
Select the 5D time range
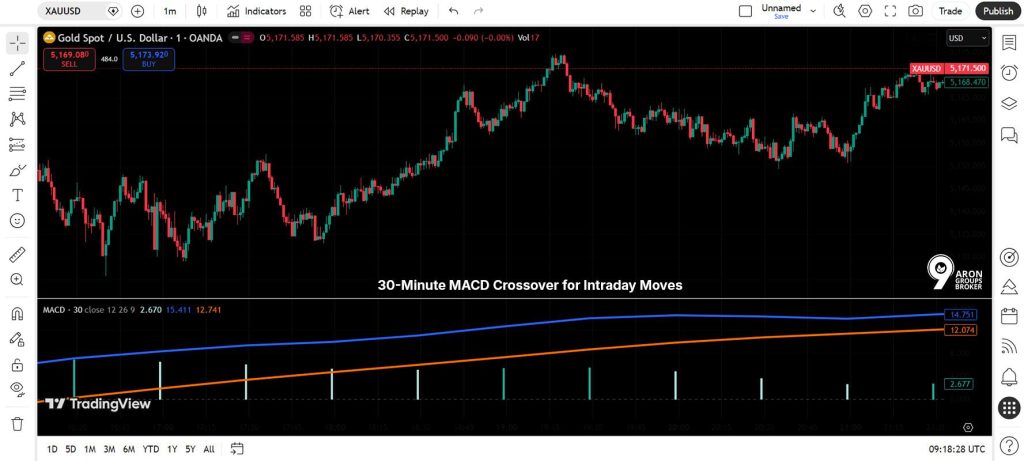point(71,449)
